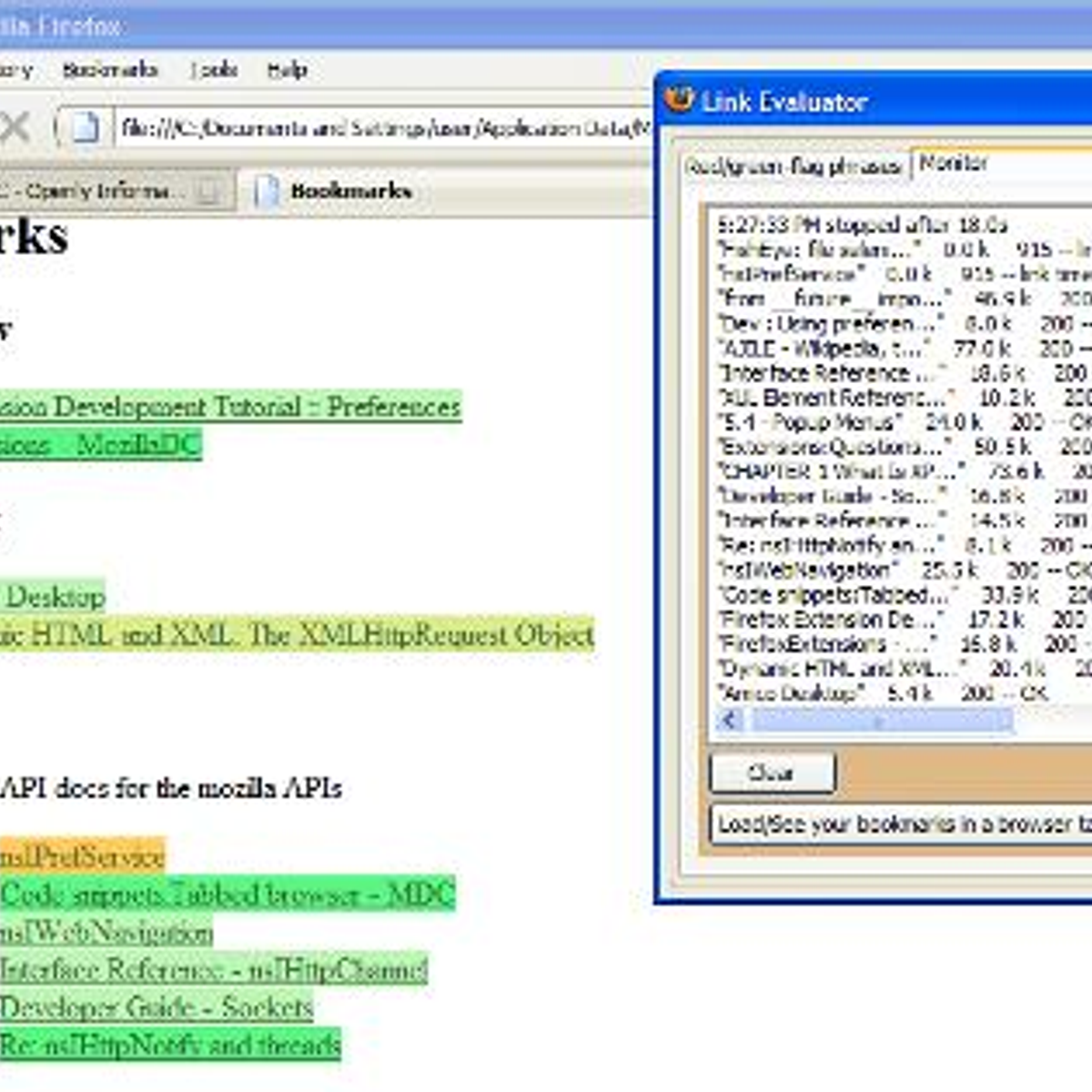Open Code snippets:Tabbed browser - MDC link
The image size is (1092, 1092).
tap(227, 894)
